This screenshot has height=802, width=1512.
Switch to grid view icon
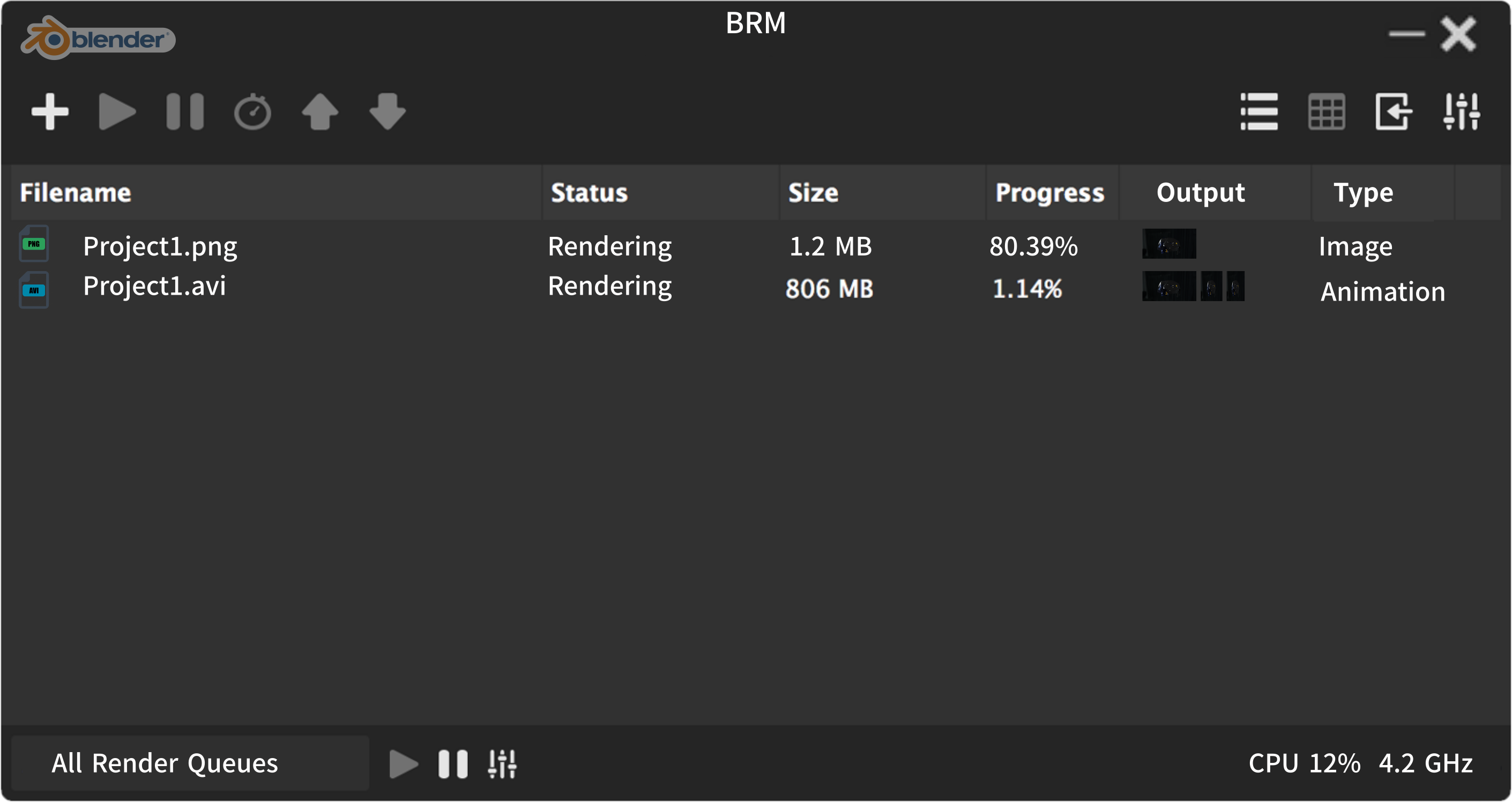1327,111
